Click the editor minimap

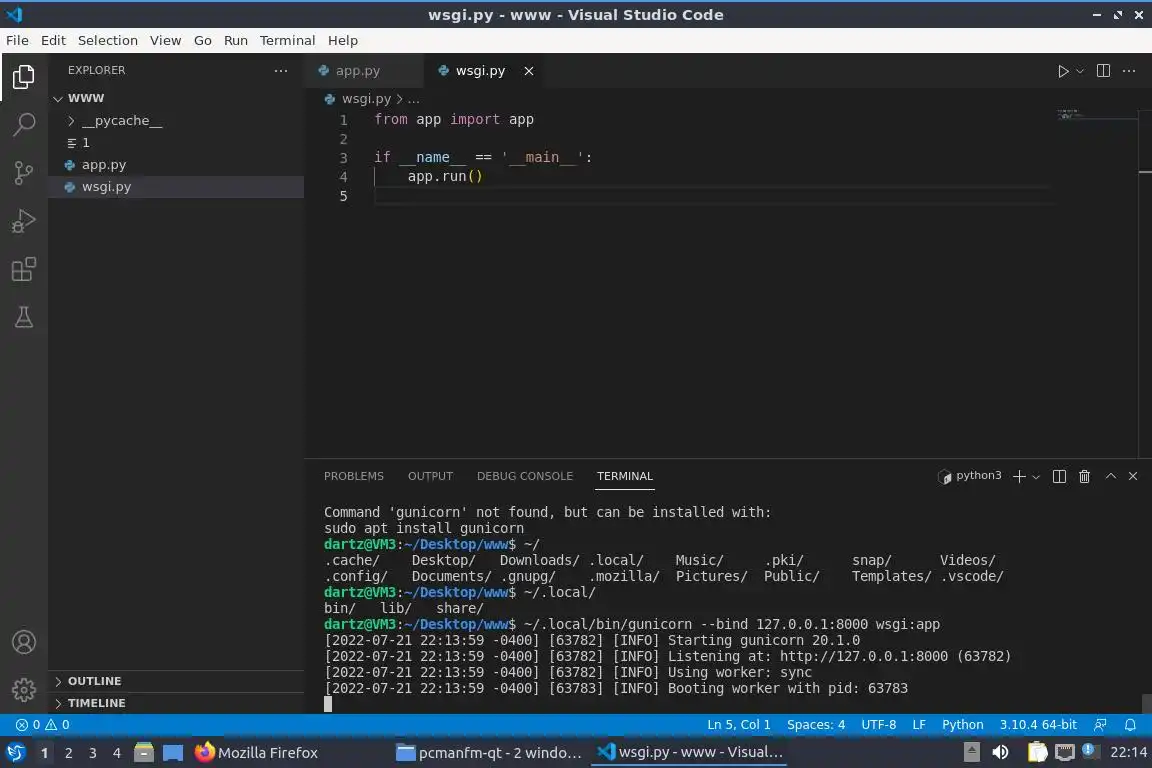coord(1095,116)
